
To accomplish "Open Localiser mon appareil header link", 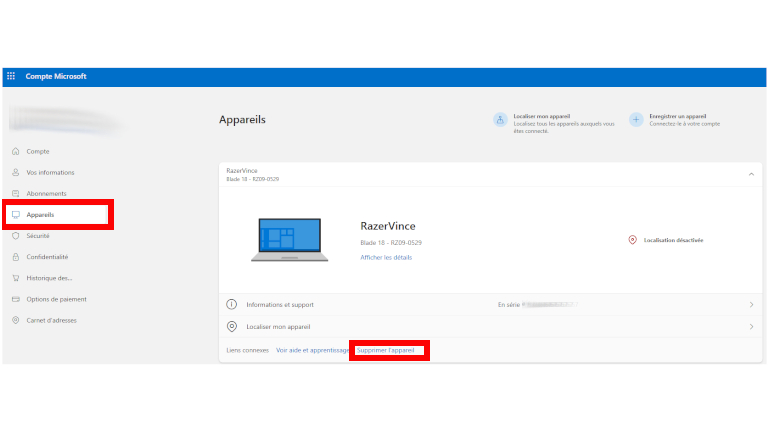I will click(541, 117).
